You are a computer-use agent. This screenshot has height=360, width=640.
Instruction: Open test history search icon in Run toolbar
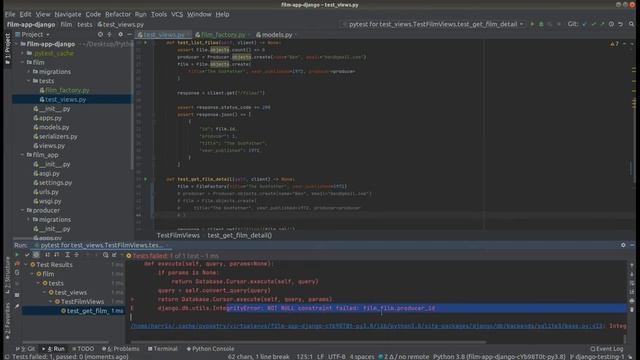[x=105, y=255]
